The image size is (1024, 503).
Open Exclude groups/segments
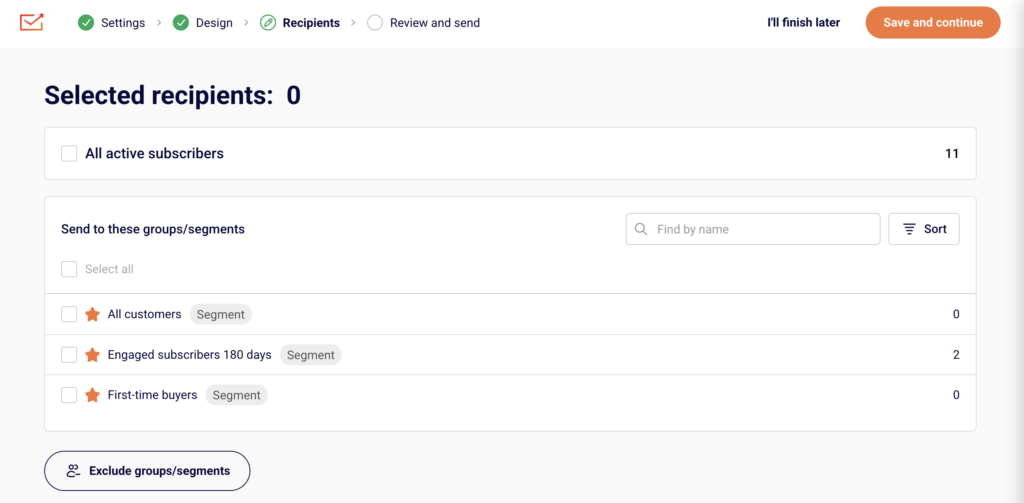(147, 470)
